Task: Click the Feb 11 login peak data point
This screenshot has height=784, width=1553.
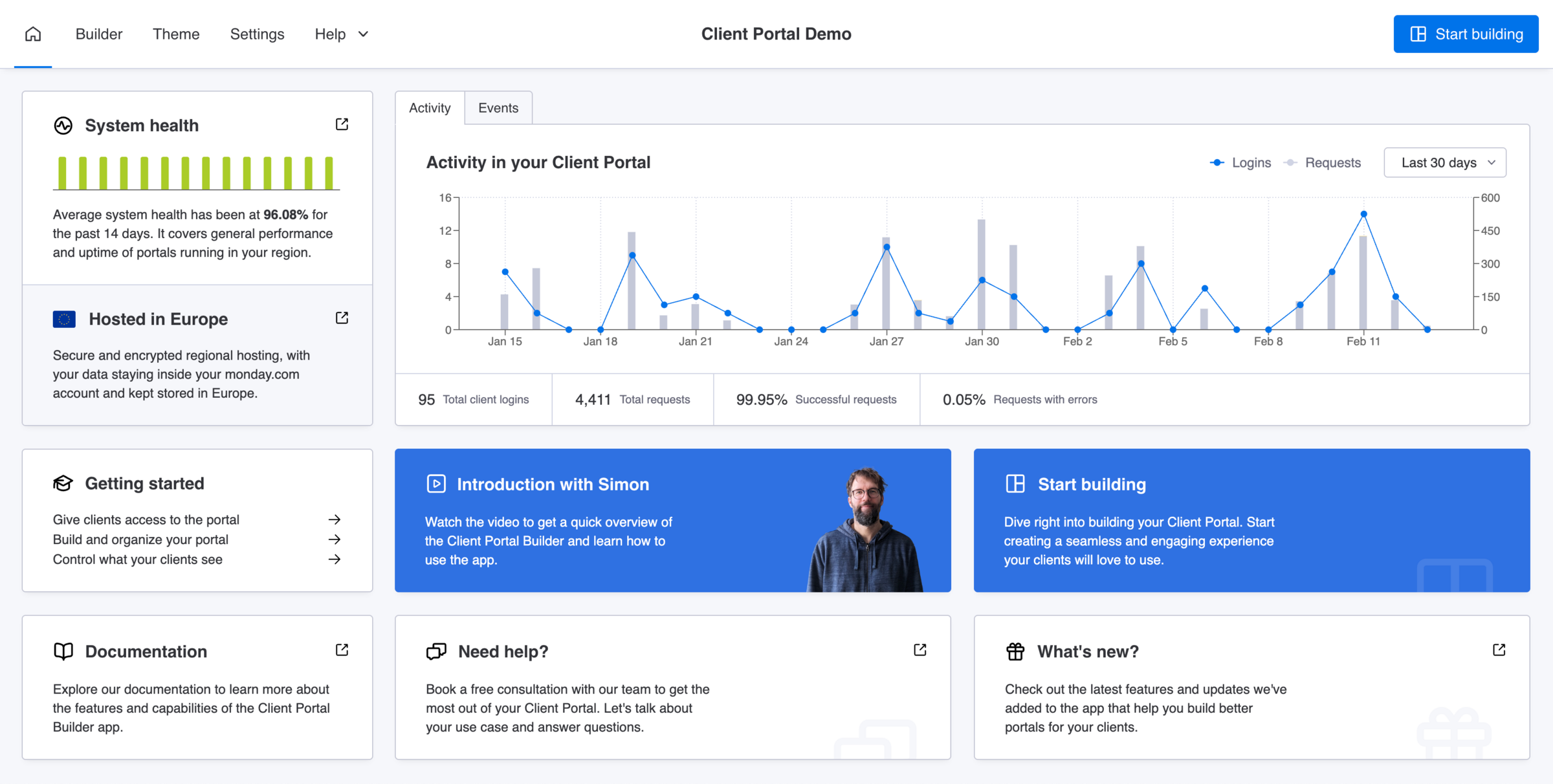Action: tap(1363, 214)
